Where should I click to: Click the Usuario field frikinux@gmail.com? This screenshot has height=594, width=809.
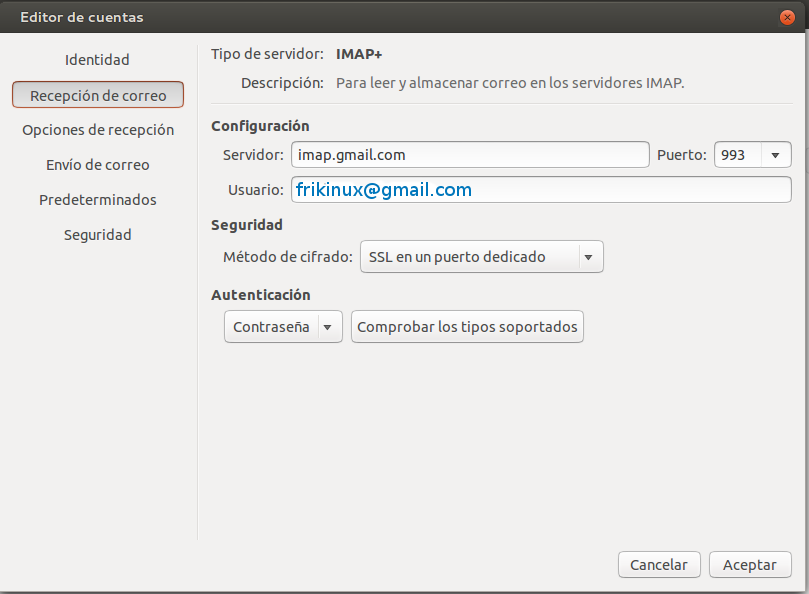point(541,189)
